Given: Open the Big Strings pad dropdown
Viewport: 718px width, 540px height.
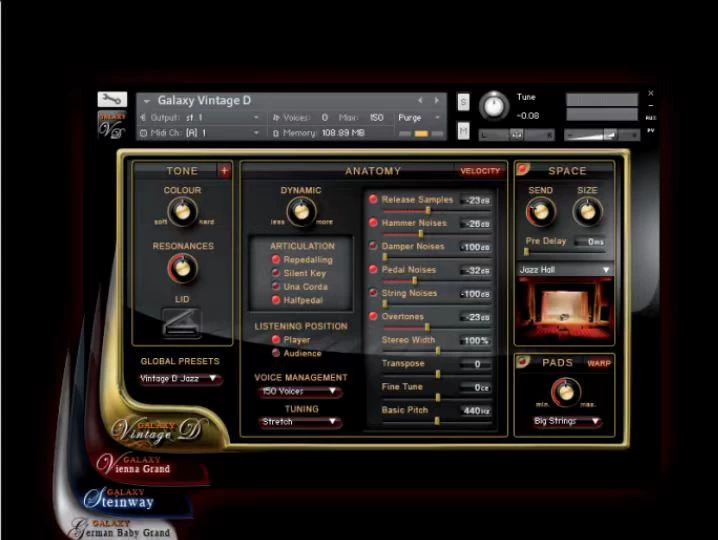Looking at the screenshot, I should tap(566, 421).
